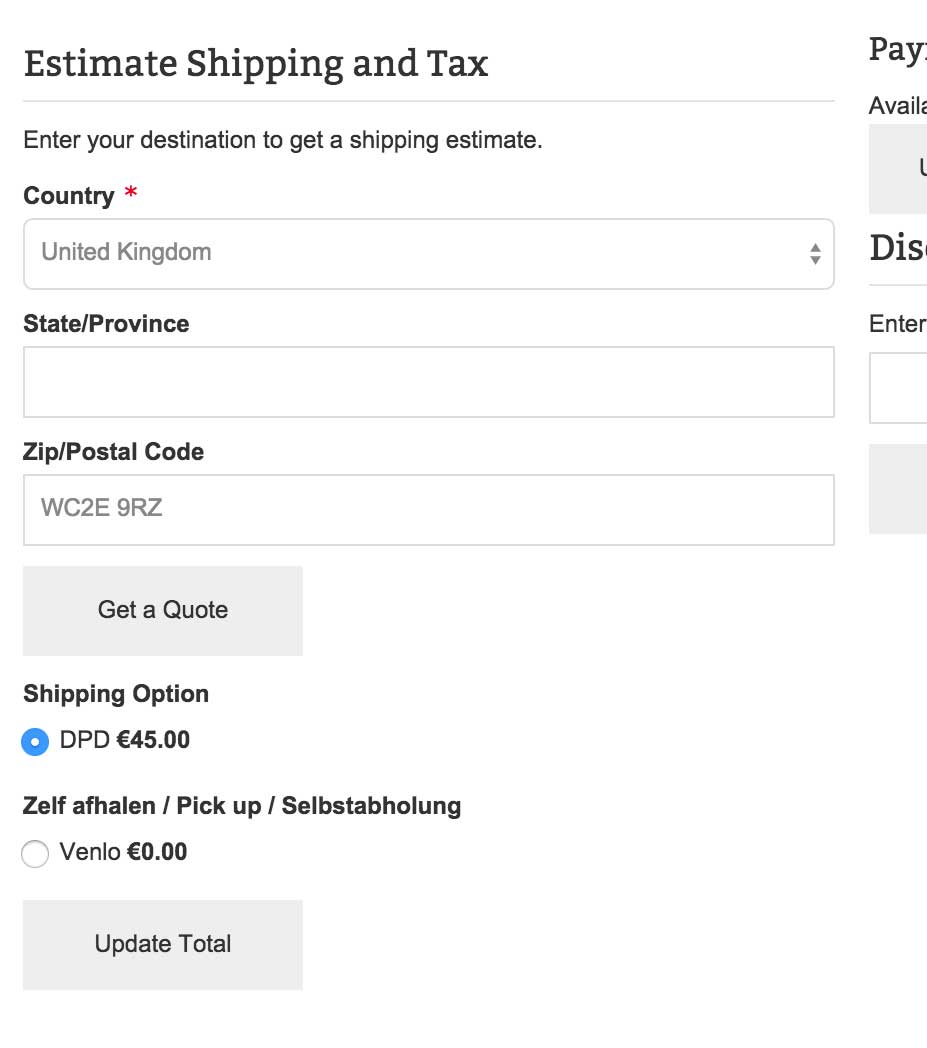The width and height of the screenshot is (927, 1048).
Task: Click the Shipping Option heading
Action: (116, 694)
